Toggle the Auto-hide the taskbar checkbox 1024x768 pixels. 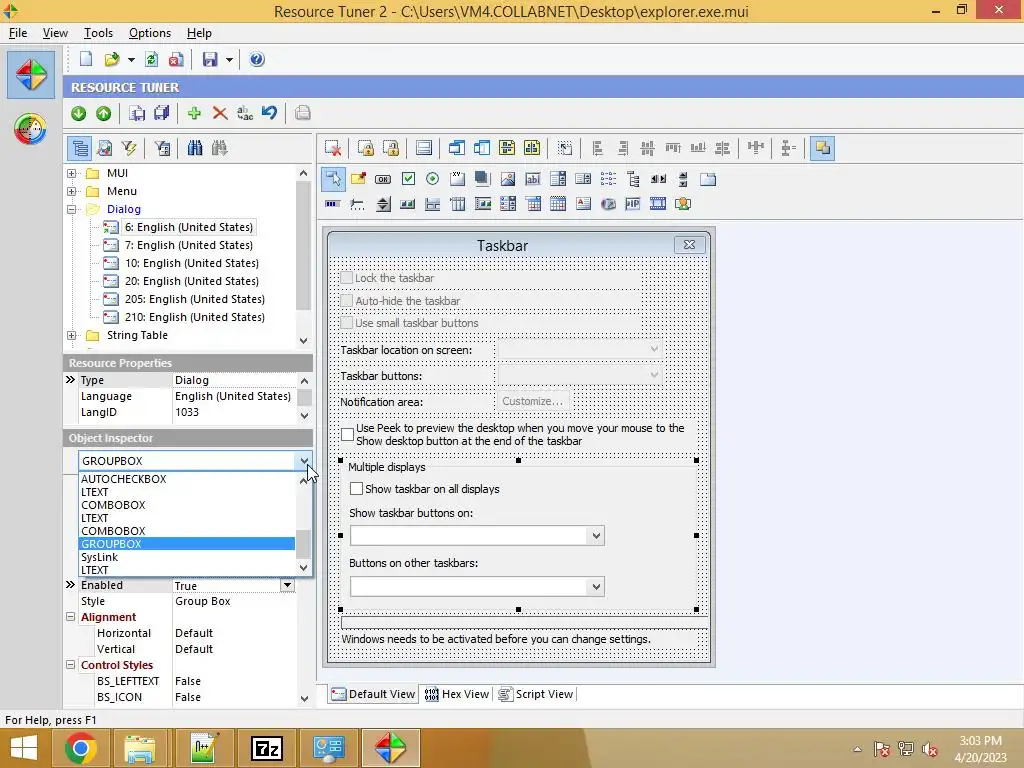(347, 301)
